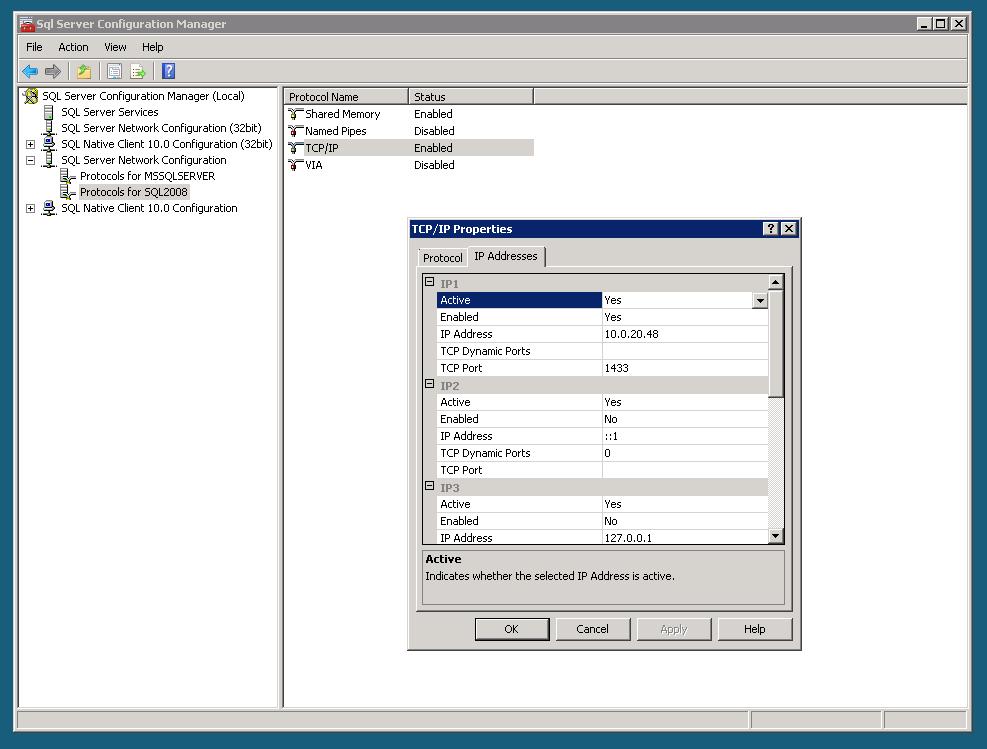Click the property grid scroll down arrow
Viewport: 987px width, 749px height.
776,536
